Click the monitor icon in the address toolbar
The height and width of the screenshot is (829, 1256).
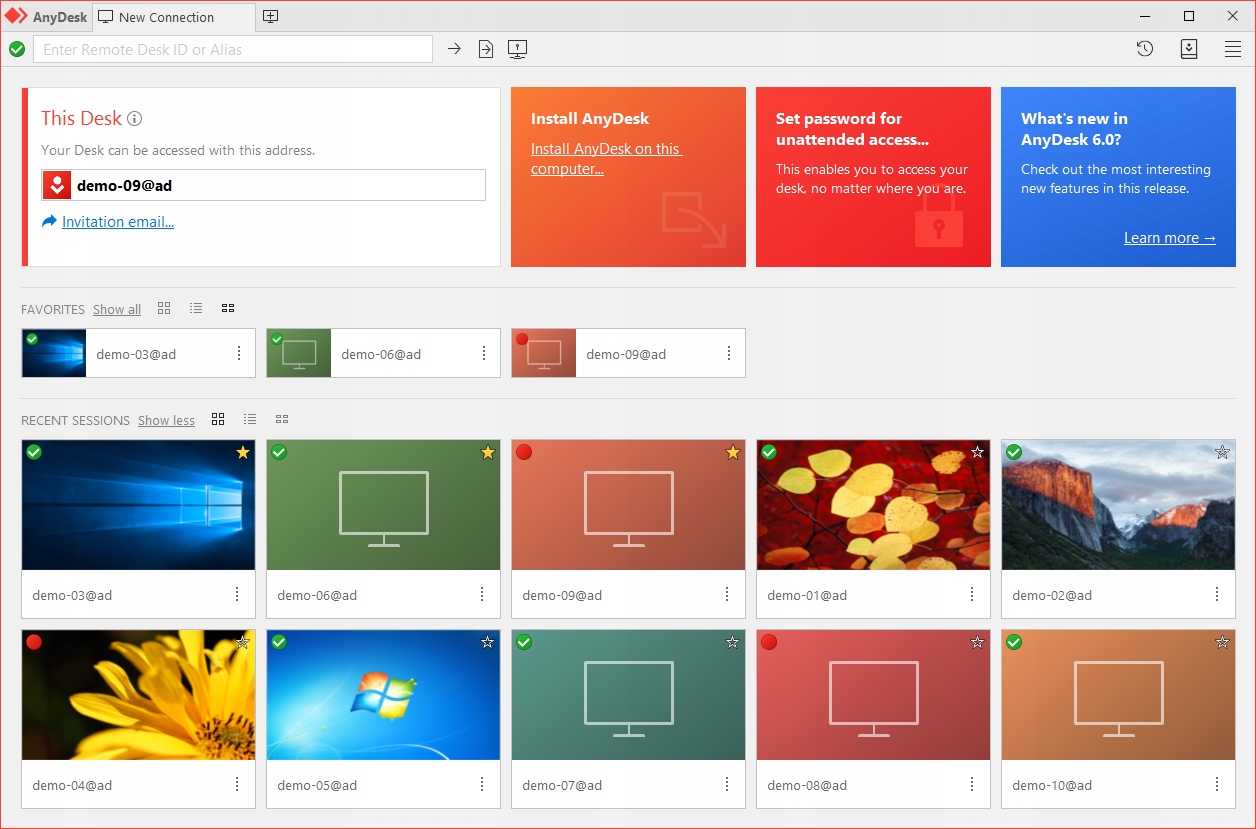(x=517, y=49)
